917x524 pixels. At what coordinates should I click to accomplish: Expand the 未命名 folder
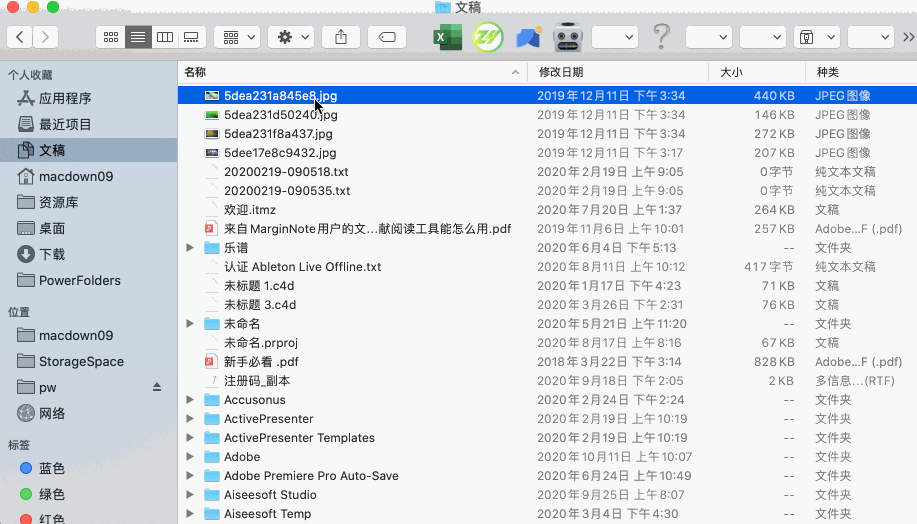190,323
